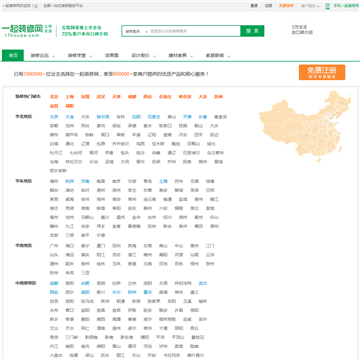Click the China map image
This screenshot has width=360, height=360.
coord(305,126)
